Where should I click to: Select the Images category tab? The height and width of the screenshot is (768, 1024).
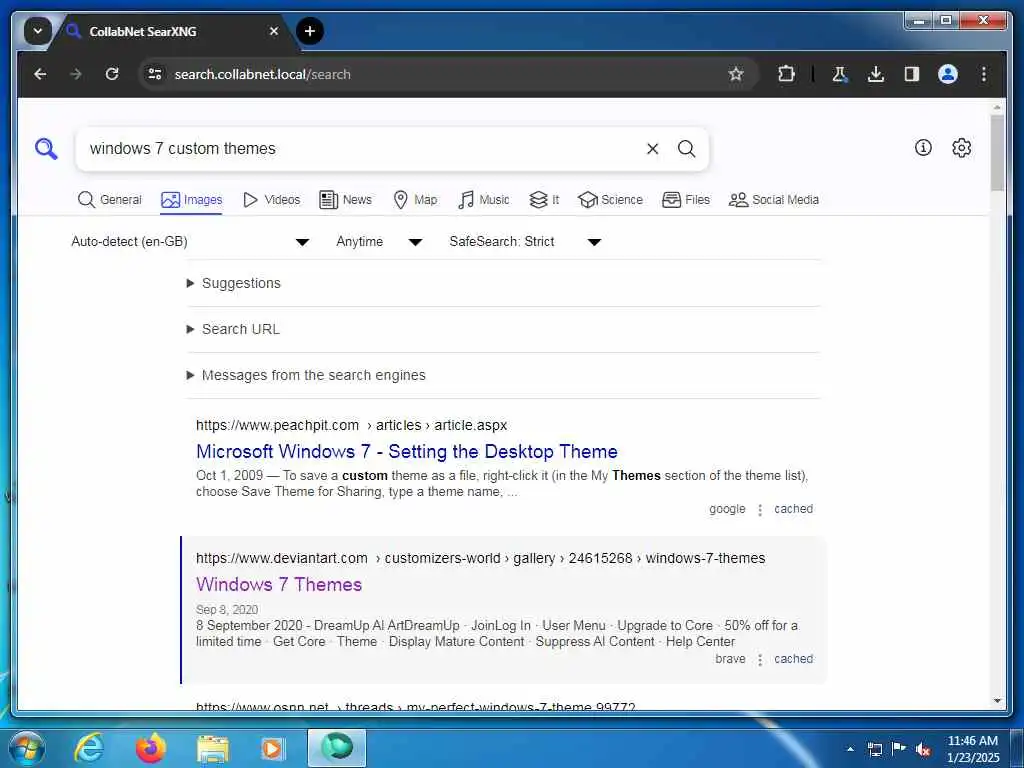click(191, 200)
